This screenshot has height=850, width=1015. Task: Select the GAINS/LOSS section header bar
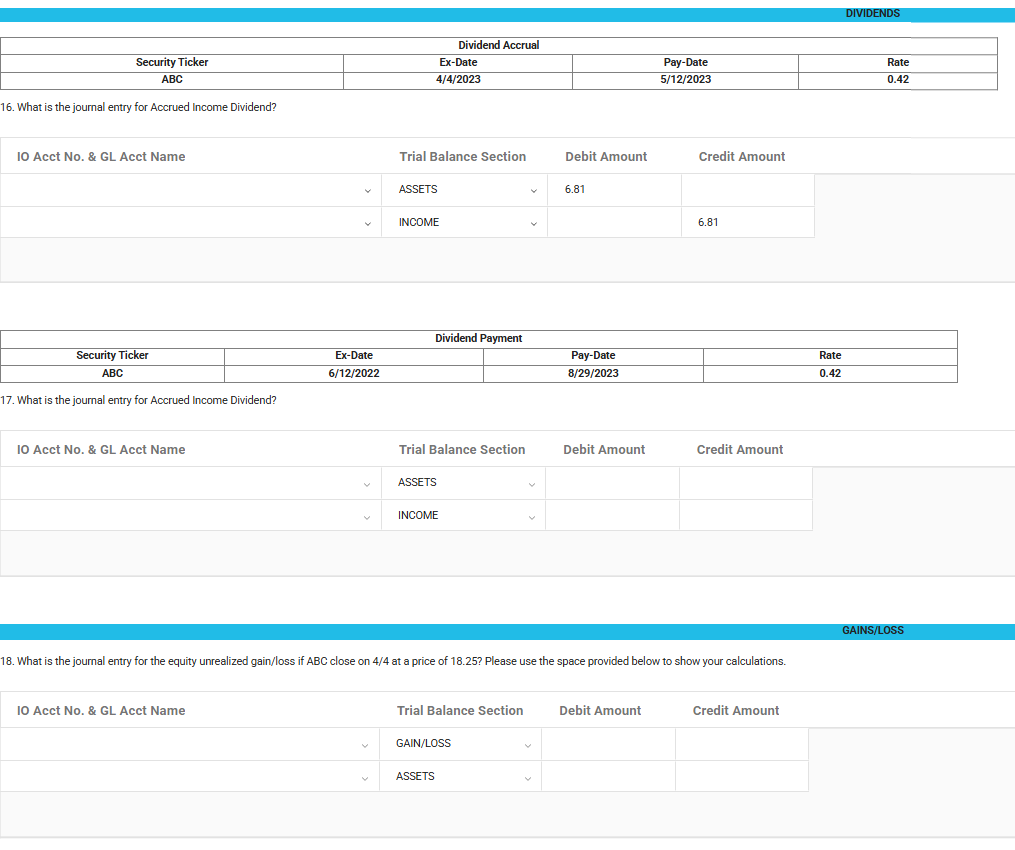click(873, 630)
